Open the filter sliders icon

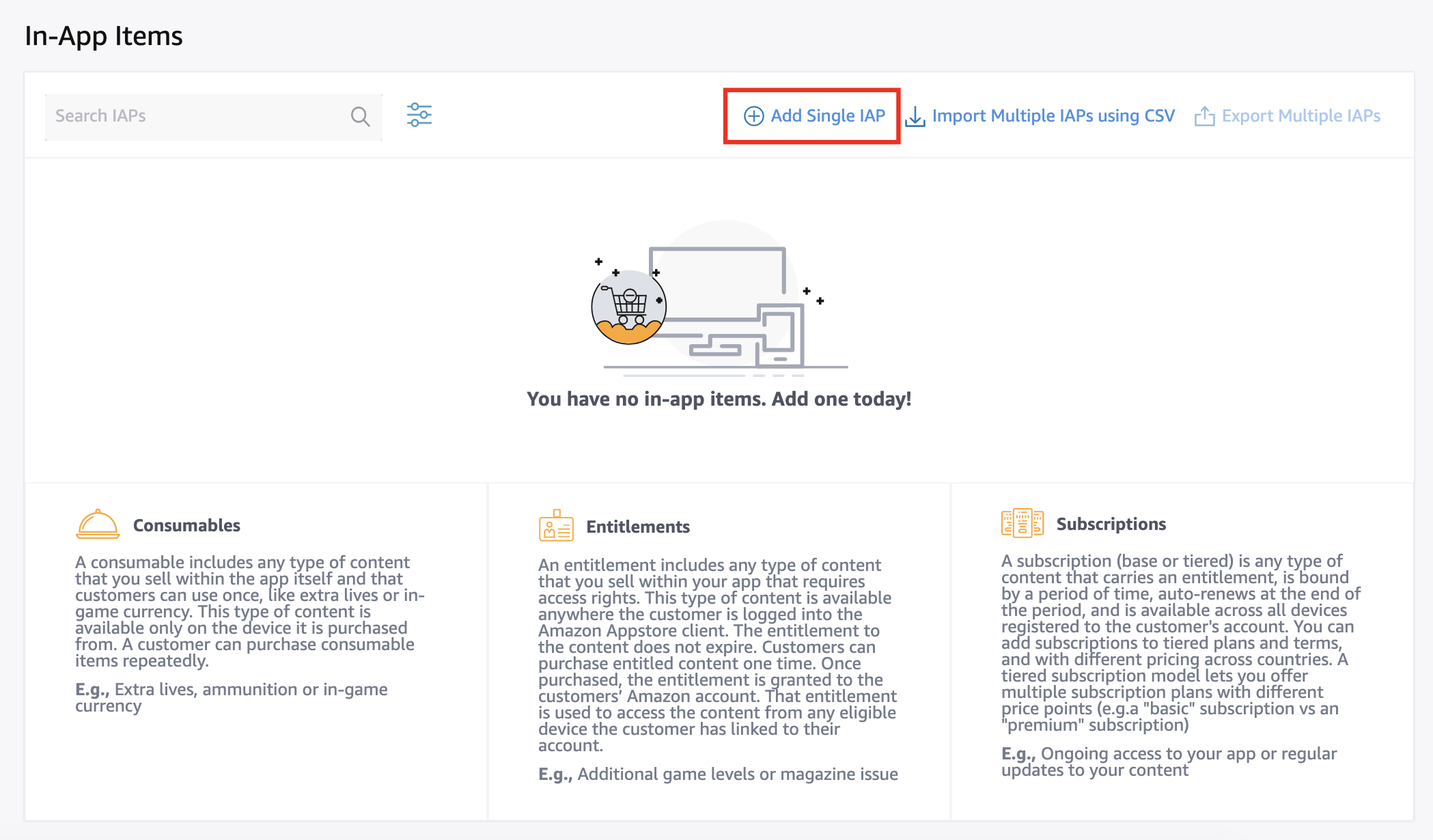[419, 115]
